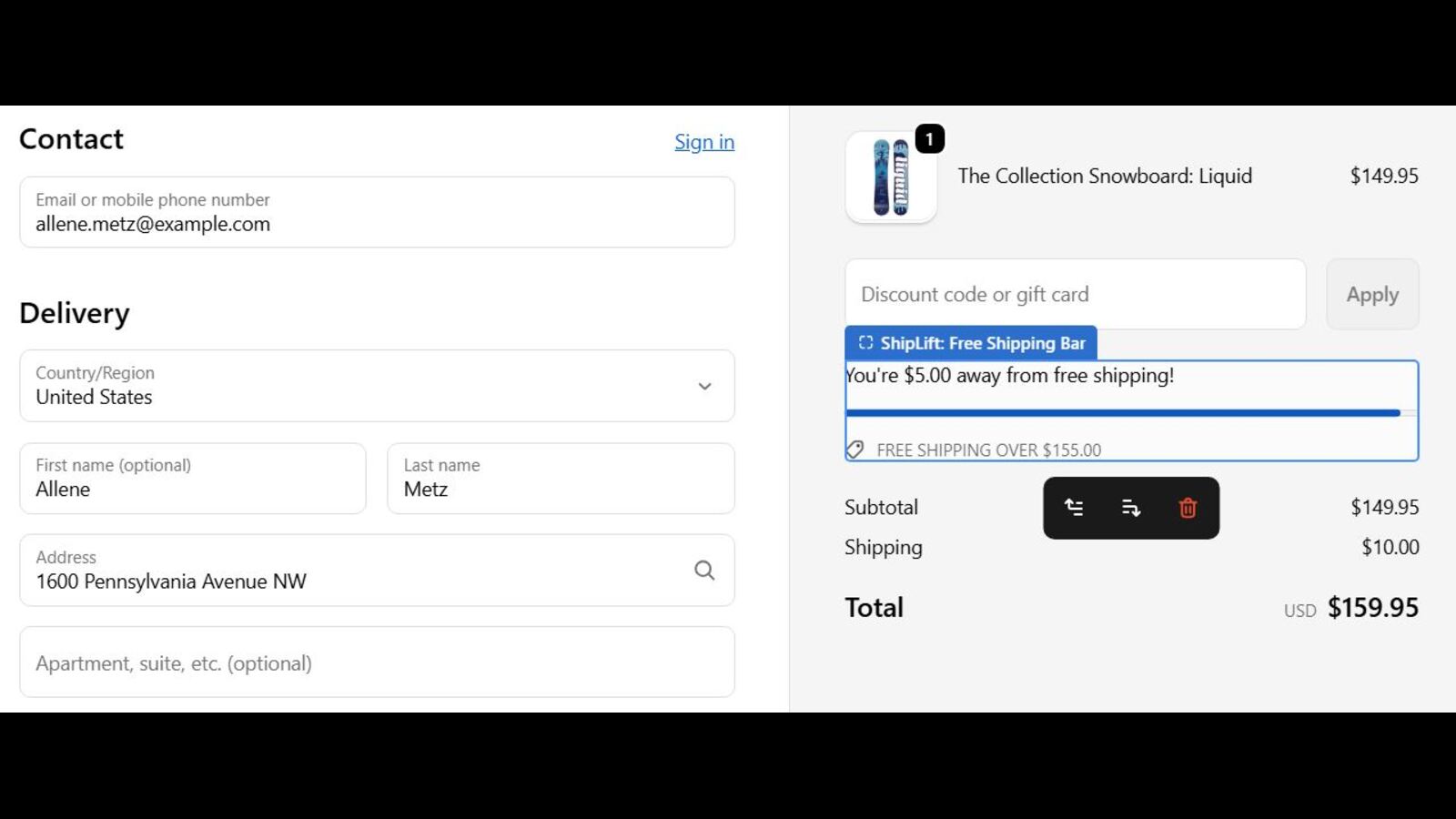
Task: Click the ShipLift block selector icon
Action: (x=865, y=343)
